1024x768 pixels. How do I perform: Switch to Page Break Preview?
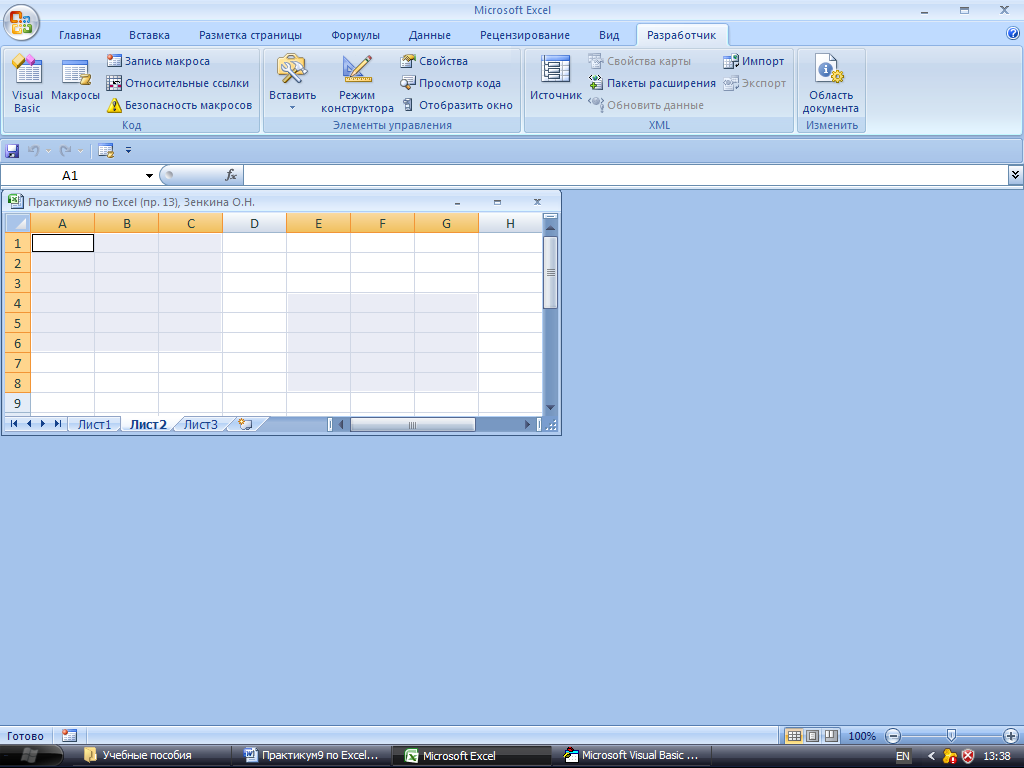coord(831,736)
